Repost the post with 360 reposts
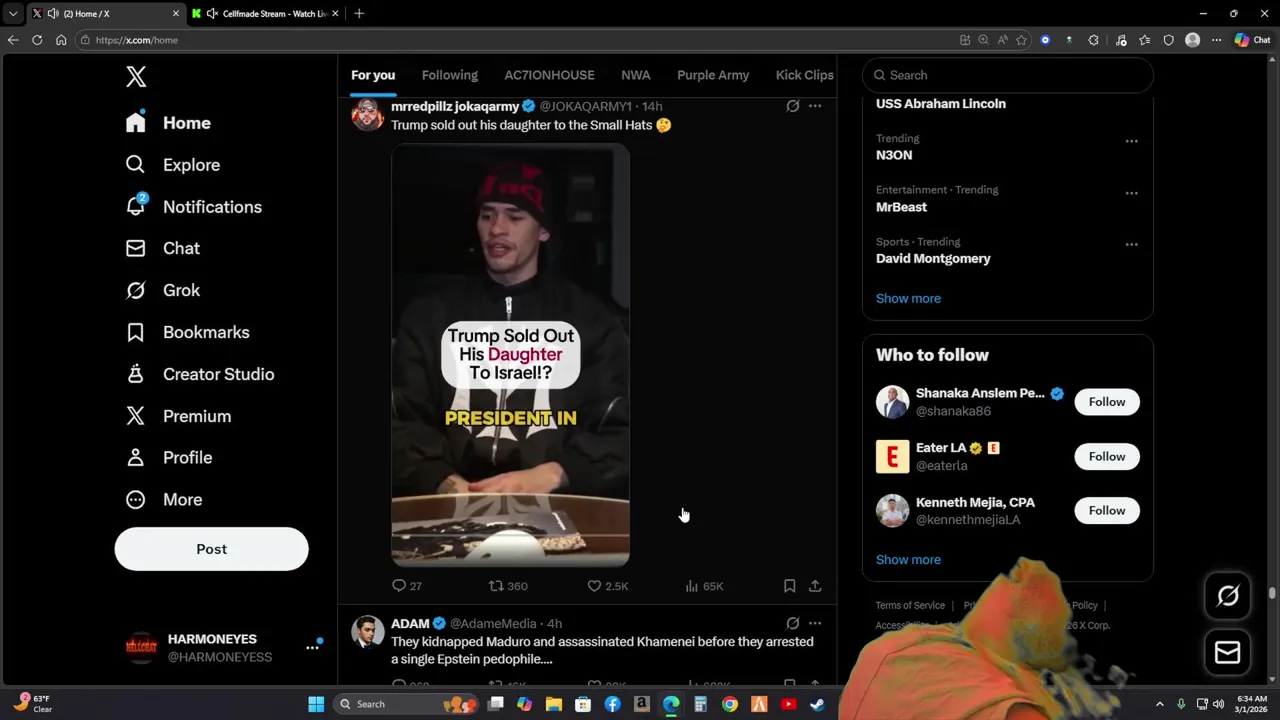Screen dimensions: 1280x720 (508, 586)
